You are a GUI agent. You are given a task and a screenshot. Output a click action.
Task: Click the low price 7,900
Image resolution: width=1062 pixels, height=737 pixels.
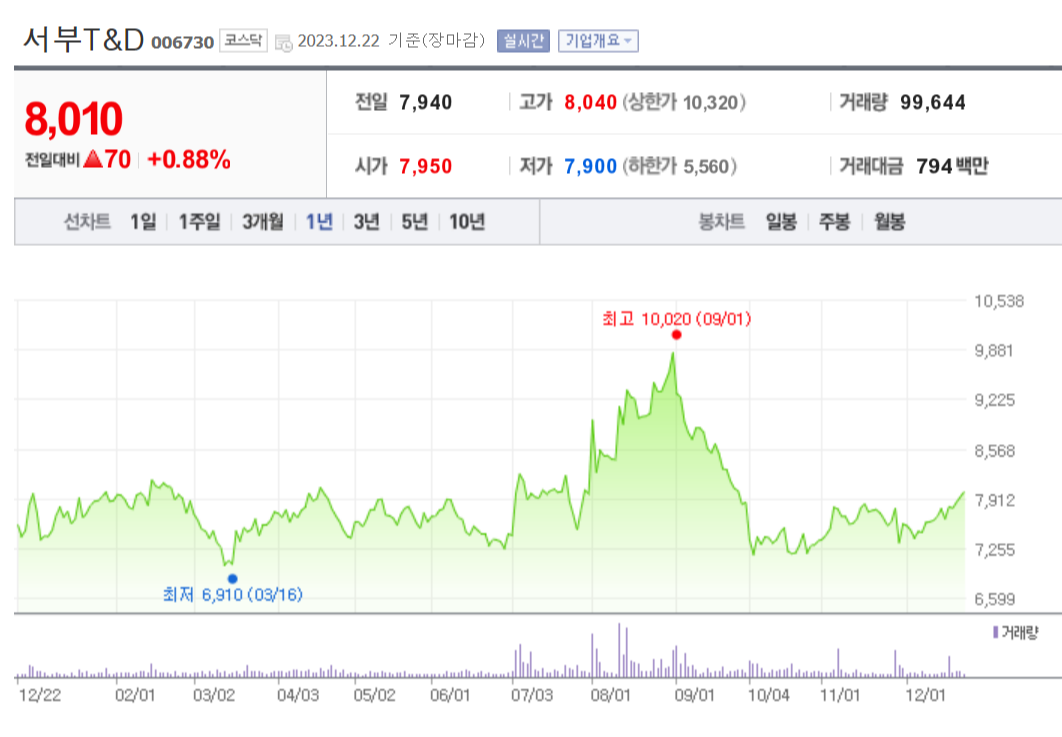(591, 166)
